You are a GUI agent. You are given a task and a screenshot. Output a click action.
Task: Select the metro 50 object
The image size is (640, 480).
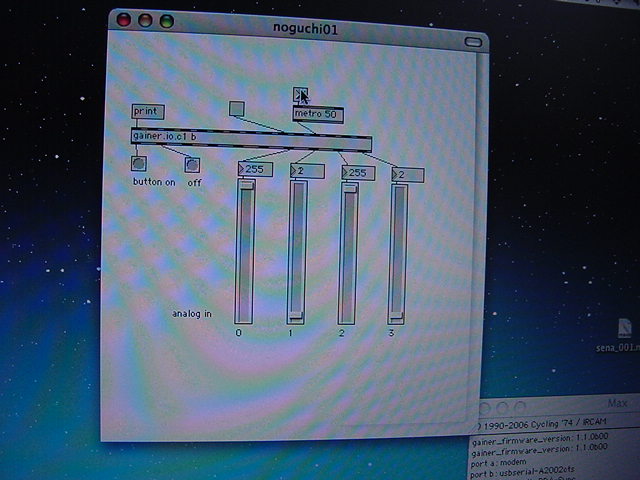coord(318,114)
